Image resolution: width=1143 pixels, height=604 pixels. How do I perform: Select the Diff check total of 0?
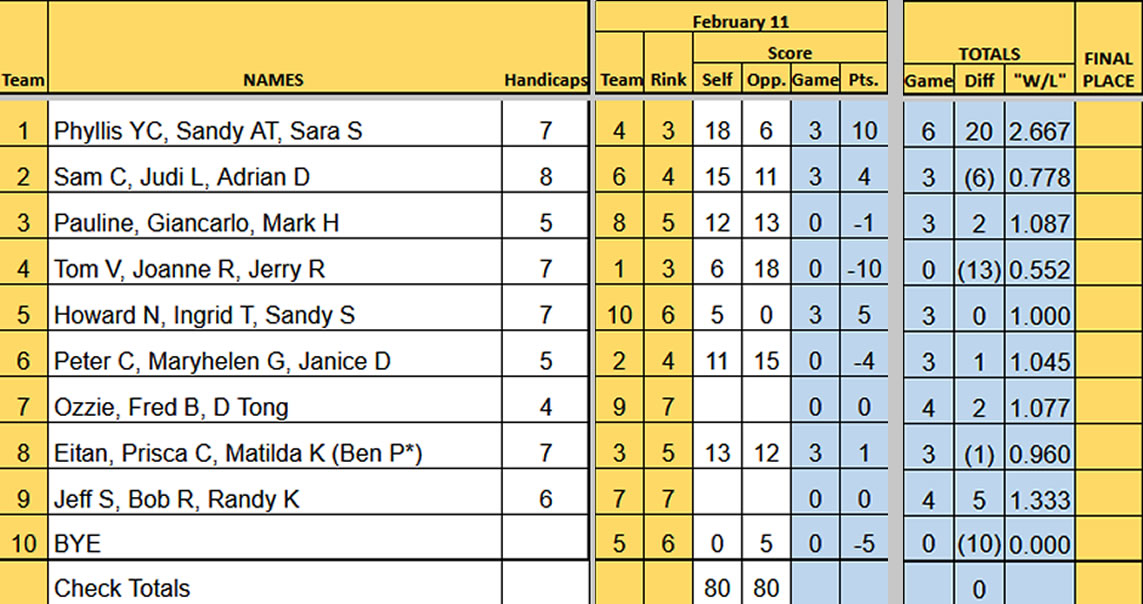coord(980,588)
